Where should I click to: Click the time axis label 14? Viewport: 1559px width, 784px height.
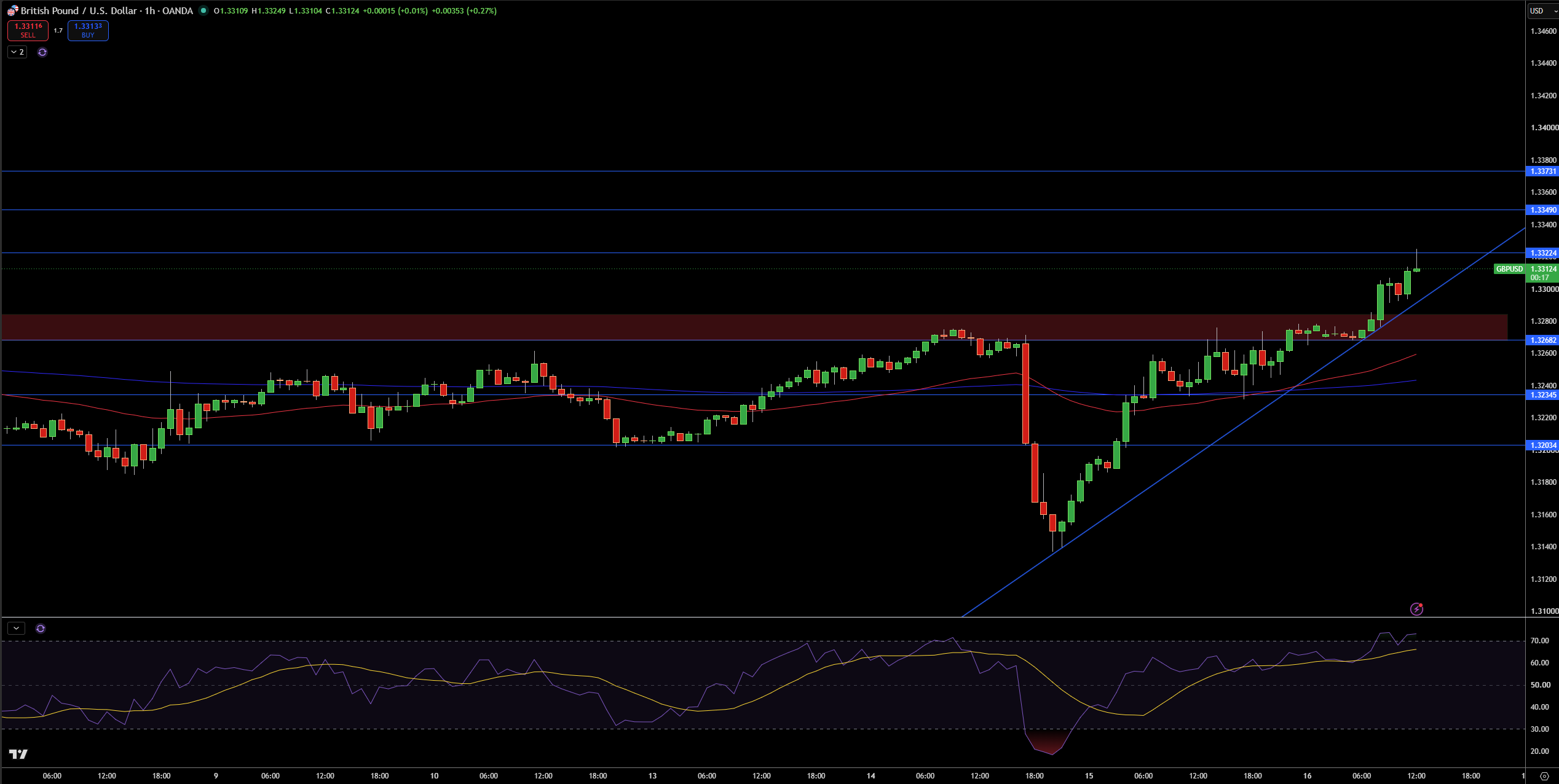[870, 776]
